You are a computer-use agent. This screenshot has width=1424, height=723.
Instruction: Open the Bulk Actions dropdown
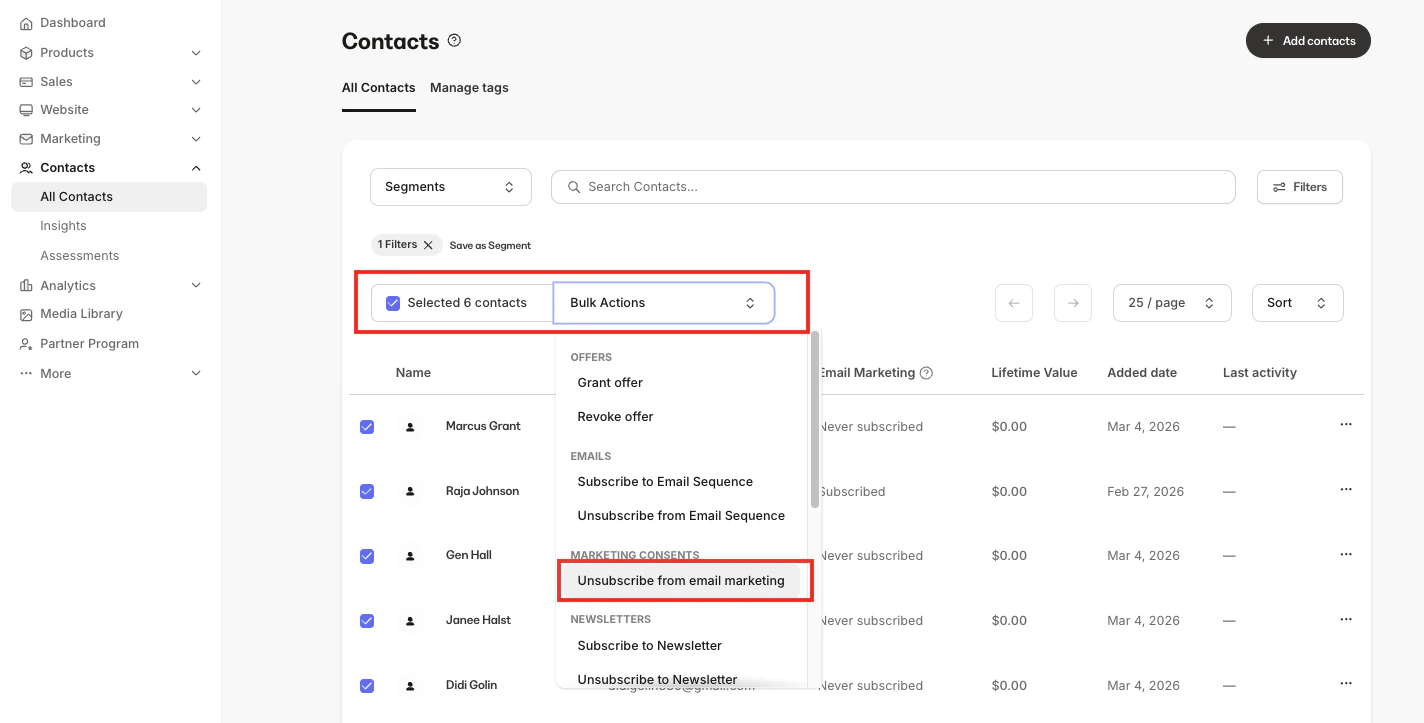(663, 302)
